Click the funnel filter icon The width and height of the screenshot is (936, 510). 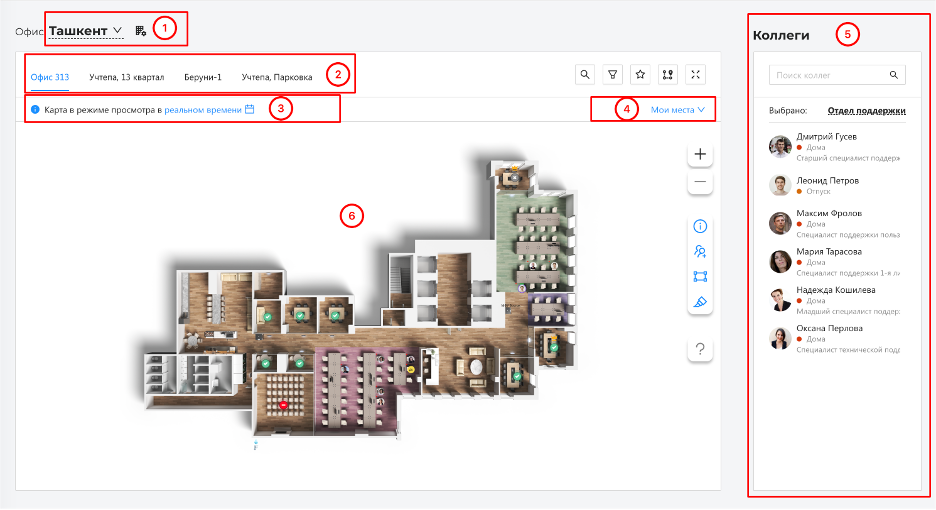(613, 74)
